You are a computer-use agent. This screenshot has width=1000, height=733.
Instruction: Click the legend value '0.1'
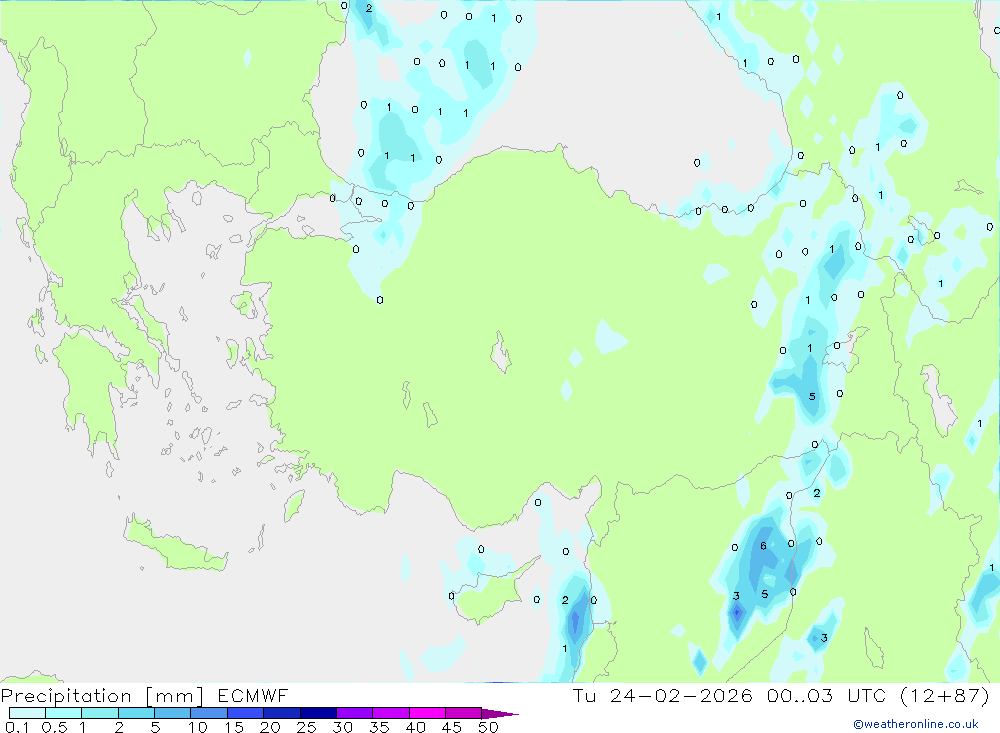[17, 727]
